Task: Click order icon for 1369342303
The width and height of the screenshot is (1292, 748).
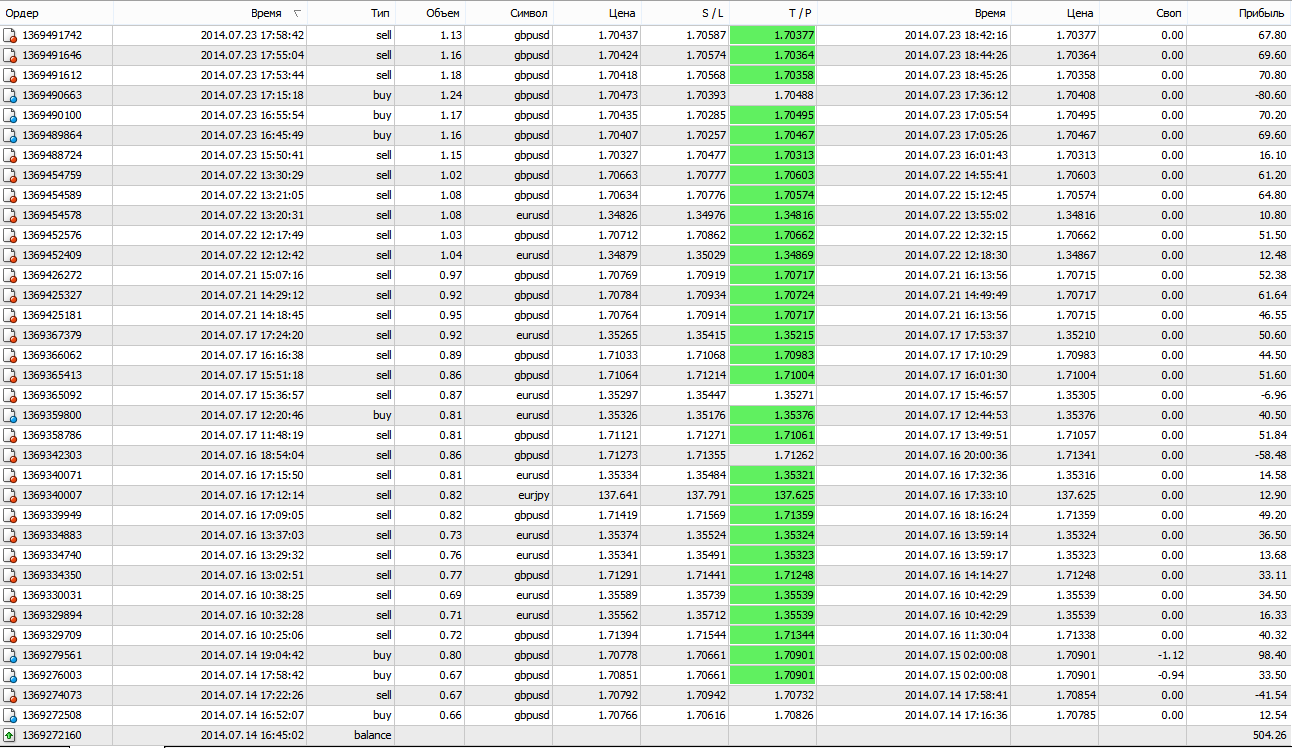Action: click(10, 455)
